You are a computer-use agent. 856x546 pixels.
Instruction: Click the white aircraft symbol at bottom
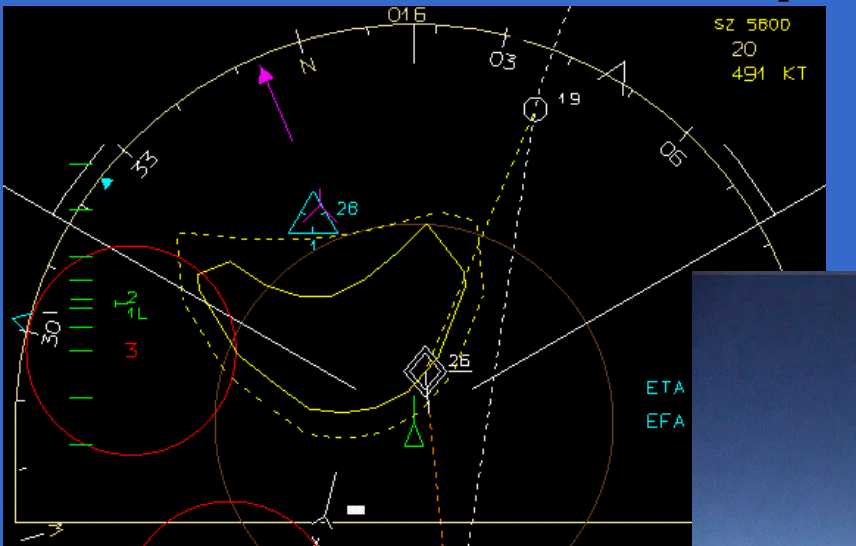click(x=325, y=516)
